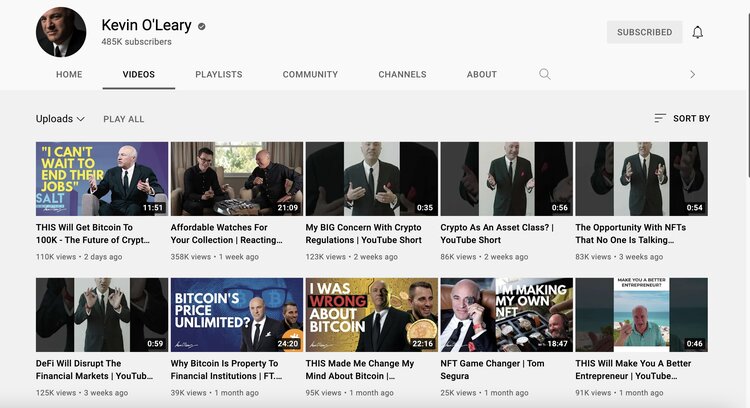Click title "THIS Made Me Change My Mind"

pos(360,370)
